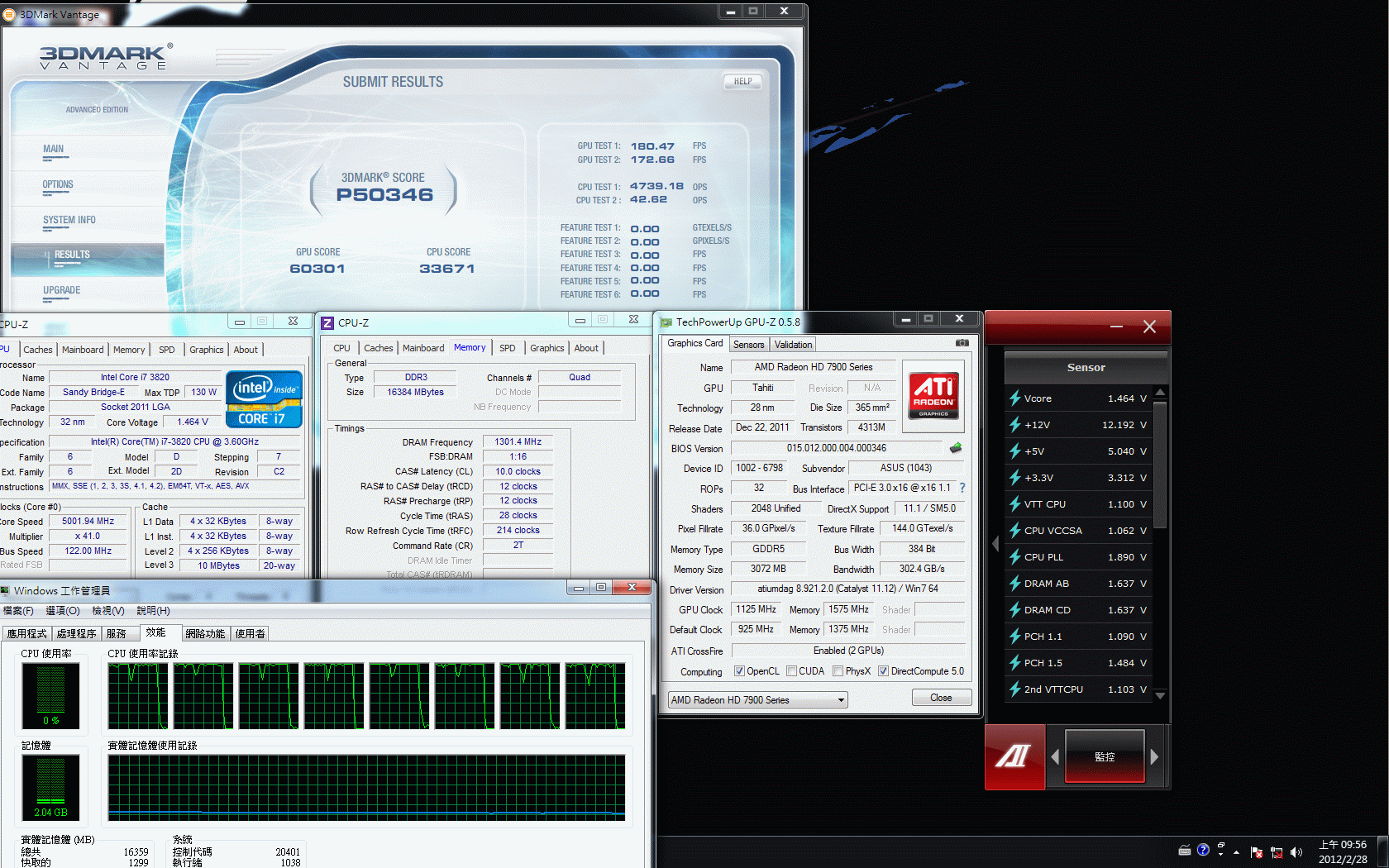Click the volume speaker tray icon
Screen dimensions: 1389x868
coord(1296,852)
